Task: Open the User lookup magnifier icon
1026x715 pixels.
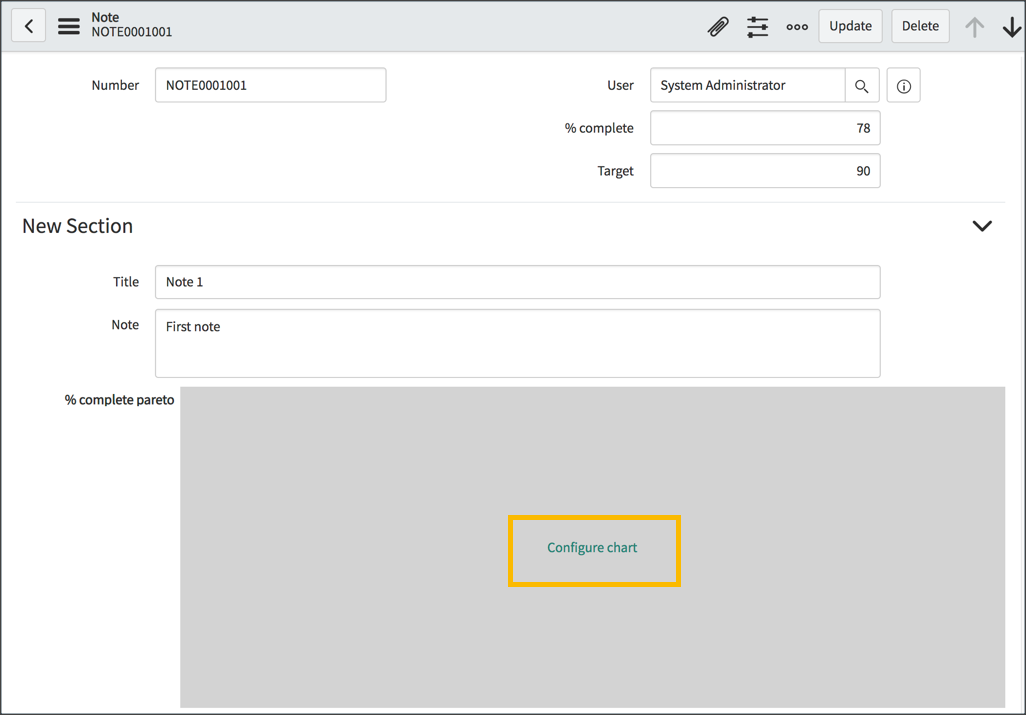Action: tap(861, 85)
